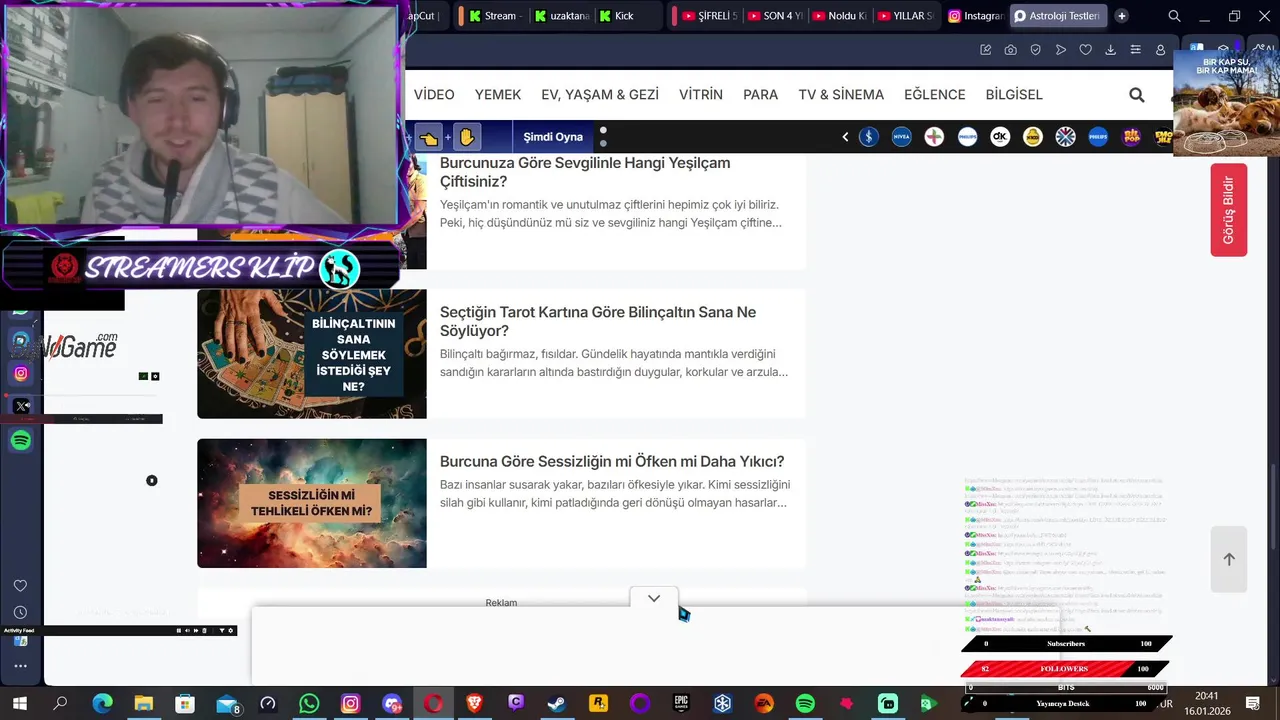
Task: Open WhatsApp from the taskbar
Action: coord(309,704)
